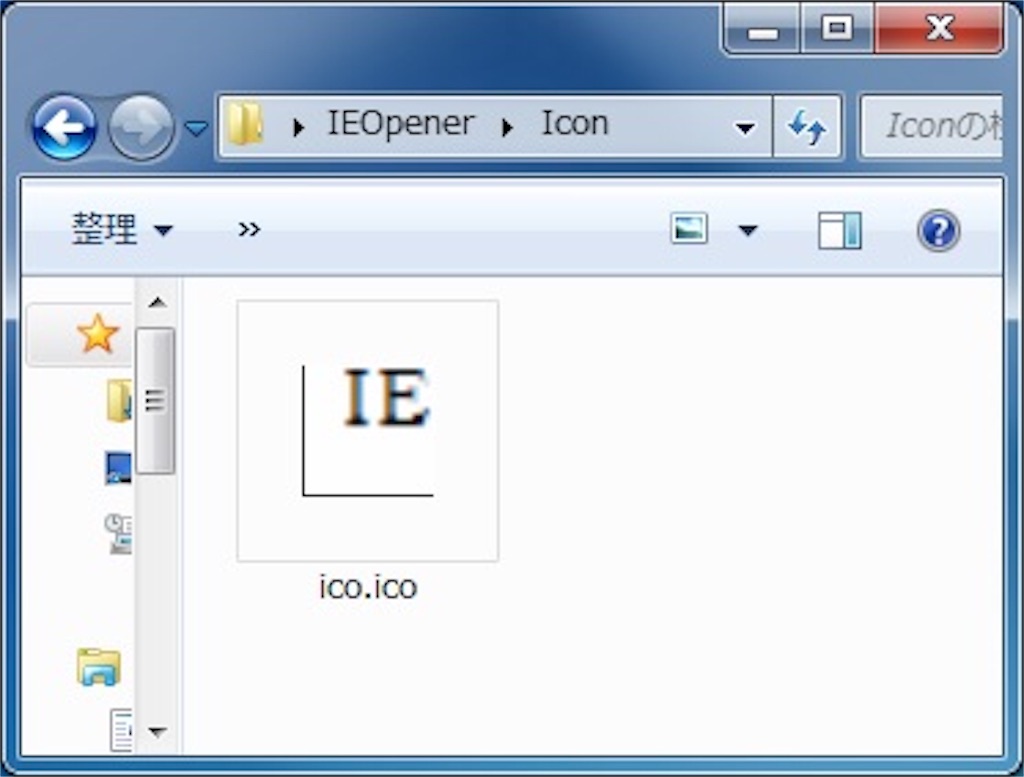The width and height of the screenshot is (1024, 777).
Task: Focus the Icon search field
Action: click(x=932, y=126)
